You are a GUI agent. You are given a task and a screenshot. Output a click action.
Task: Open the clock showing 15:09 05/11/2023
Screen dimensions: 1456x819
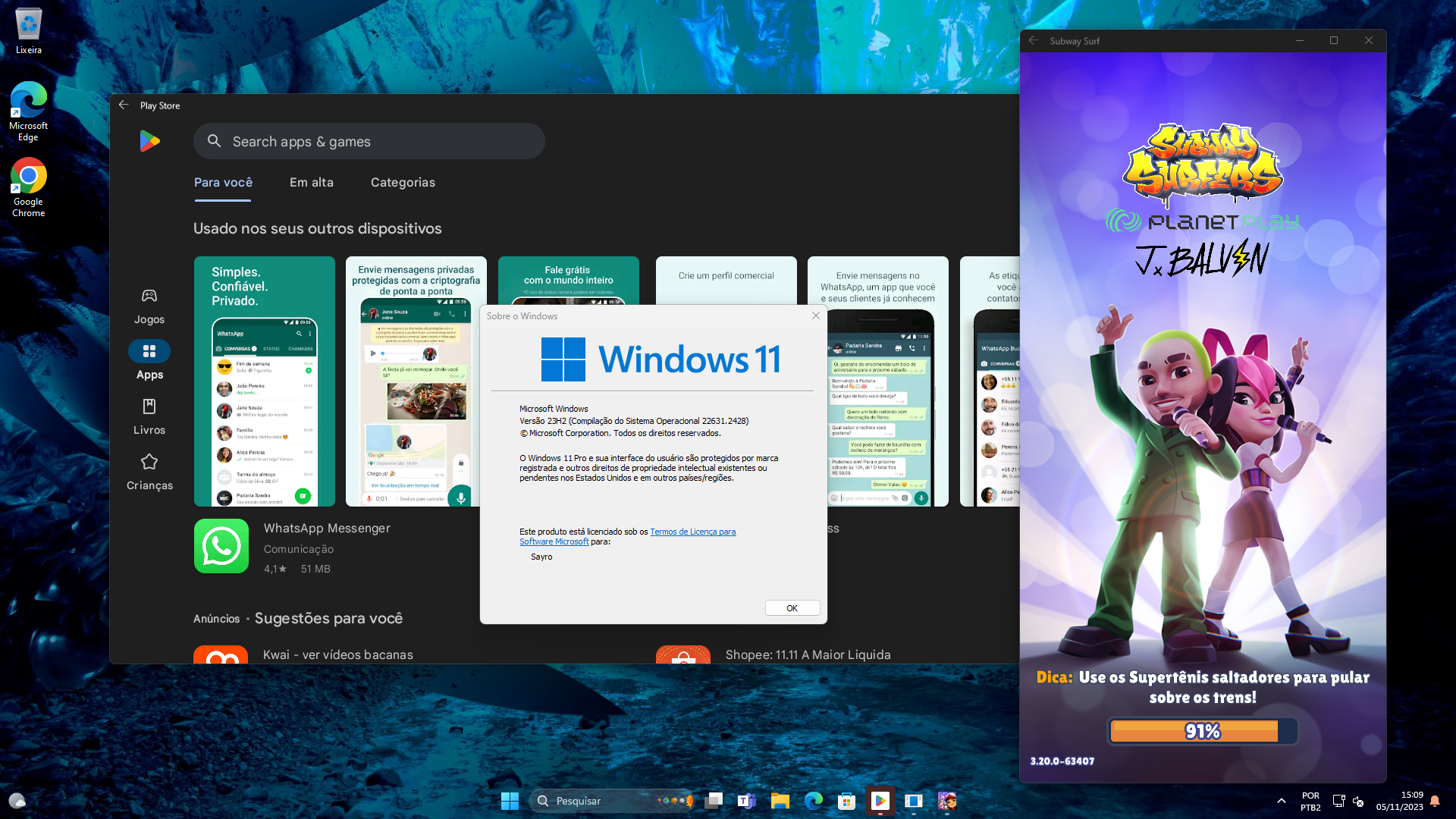pyautogui.click(x=1400, y=801)
